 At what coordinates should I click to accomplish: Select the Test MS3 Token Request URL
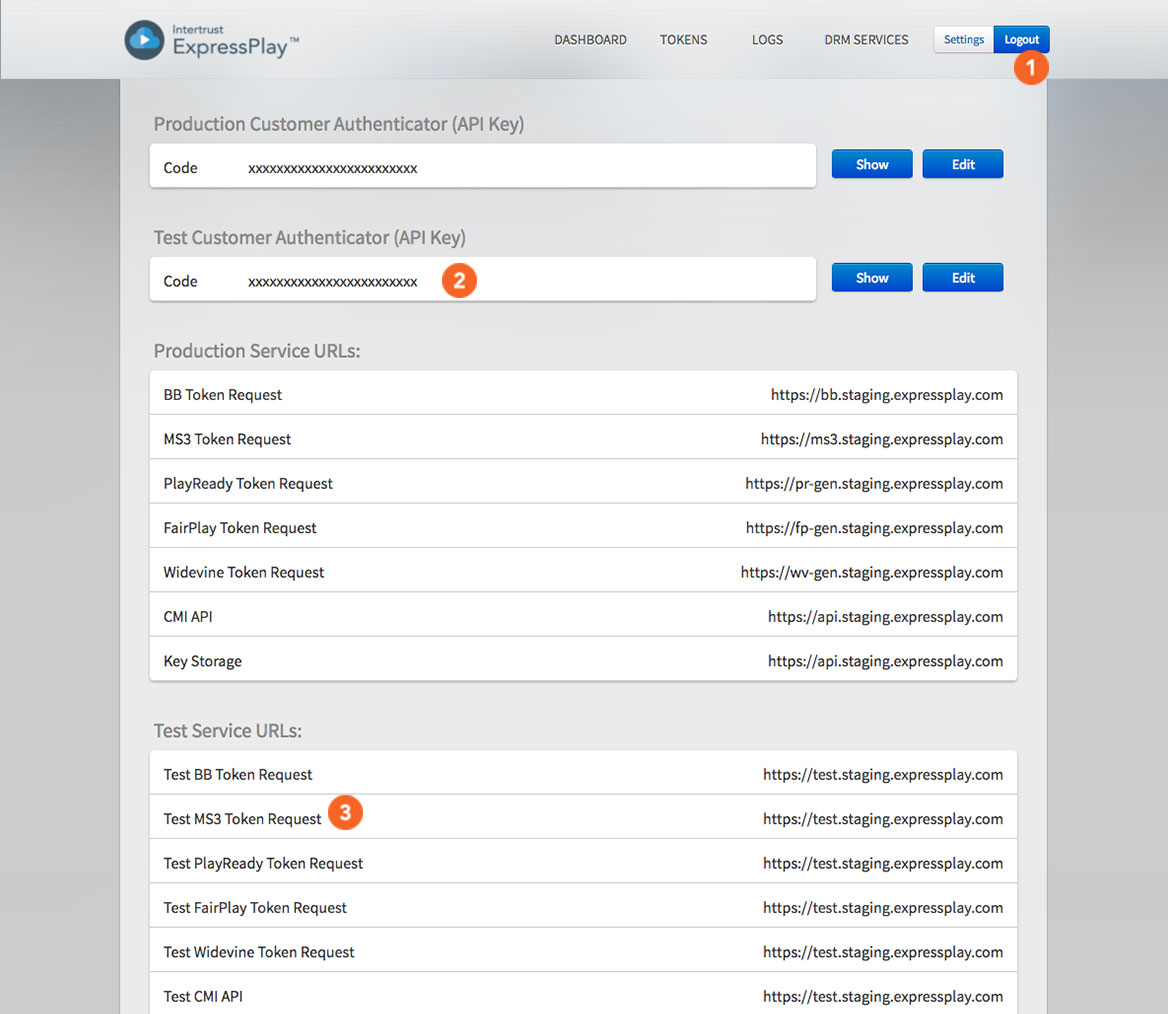[x=883, y=819]
